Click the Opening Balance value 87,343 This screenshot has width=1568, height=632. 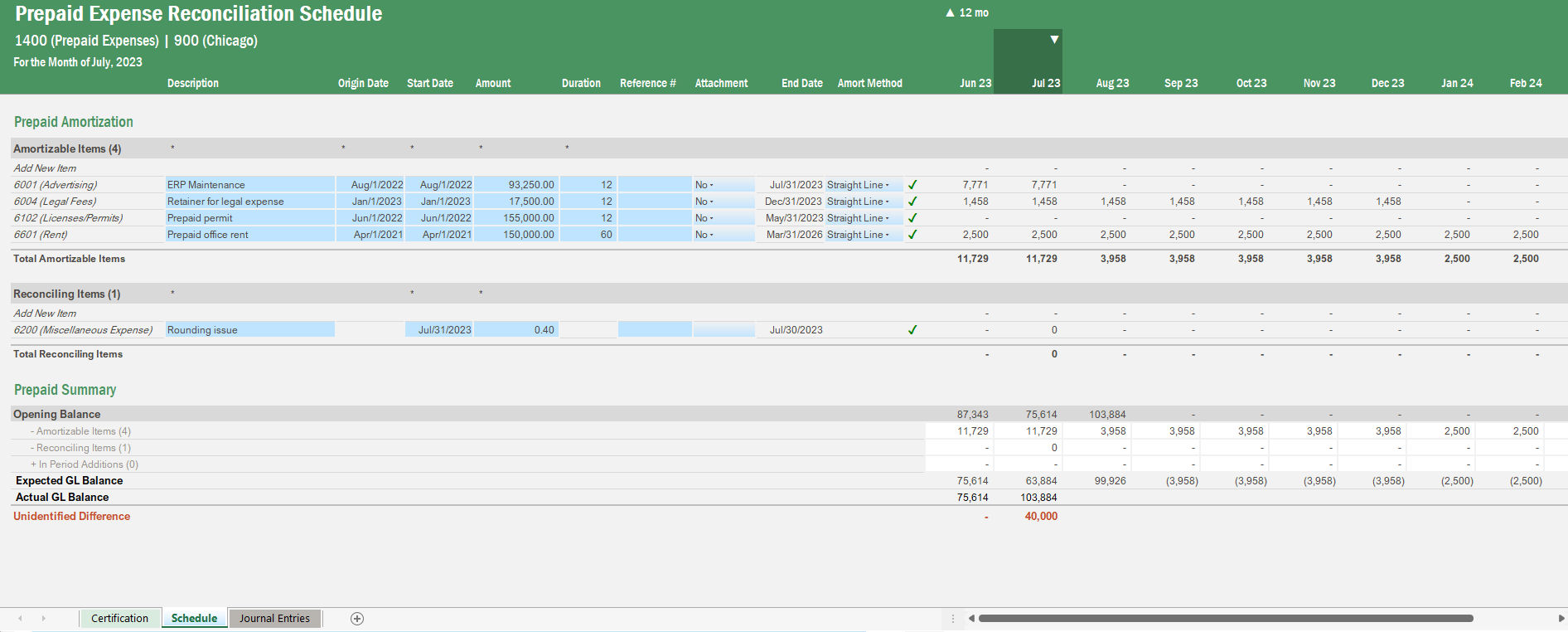coord(972,415)
